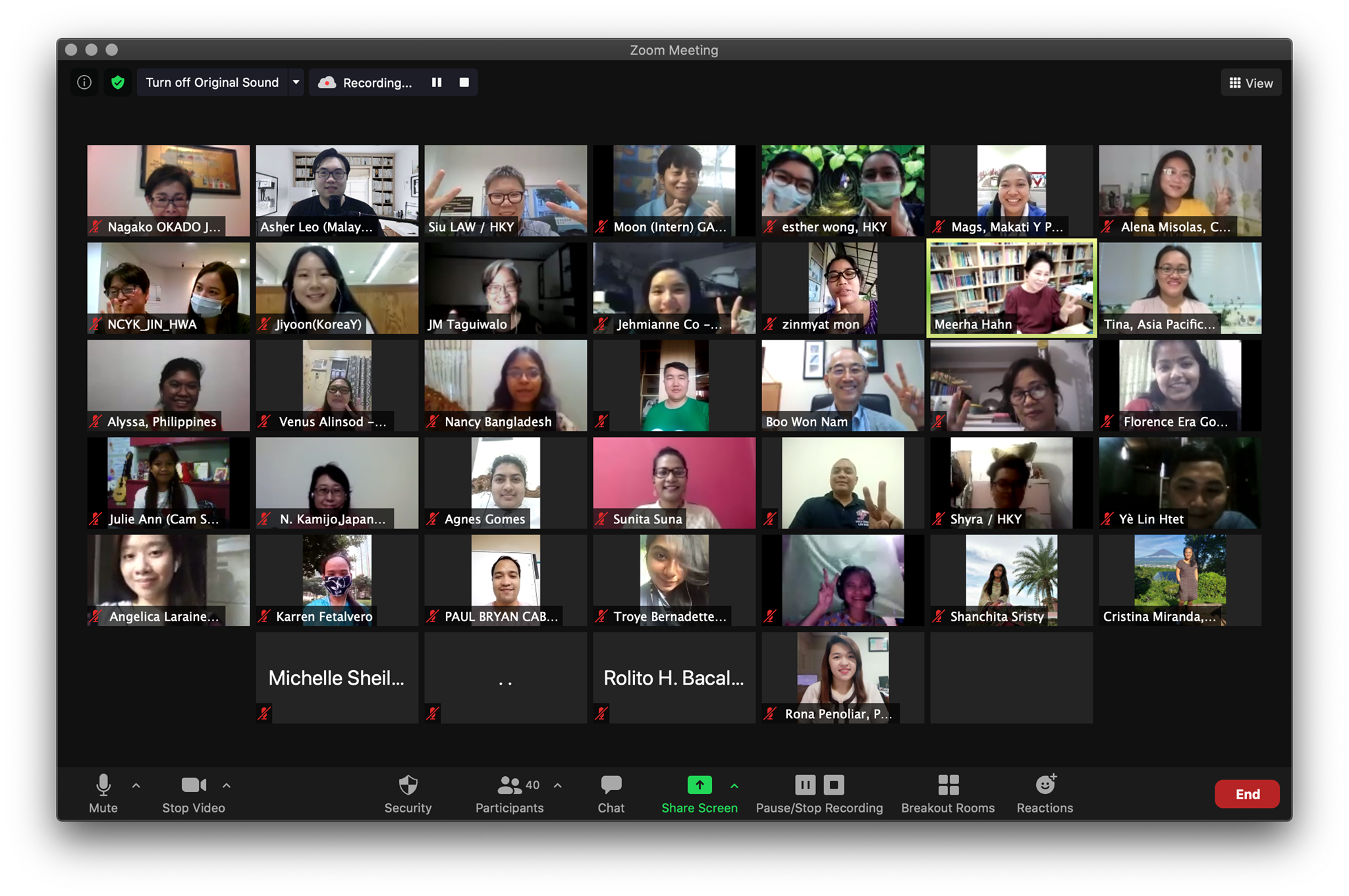Click muted mic icon on Julie Ann tile
Viewport: 1349px width, 896px height.
pos(96,519)
